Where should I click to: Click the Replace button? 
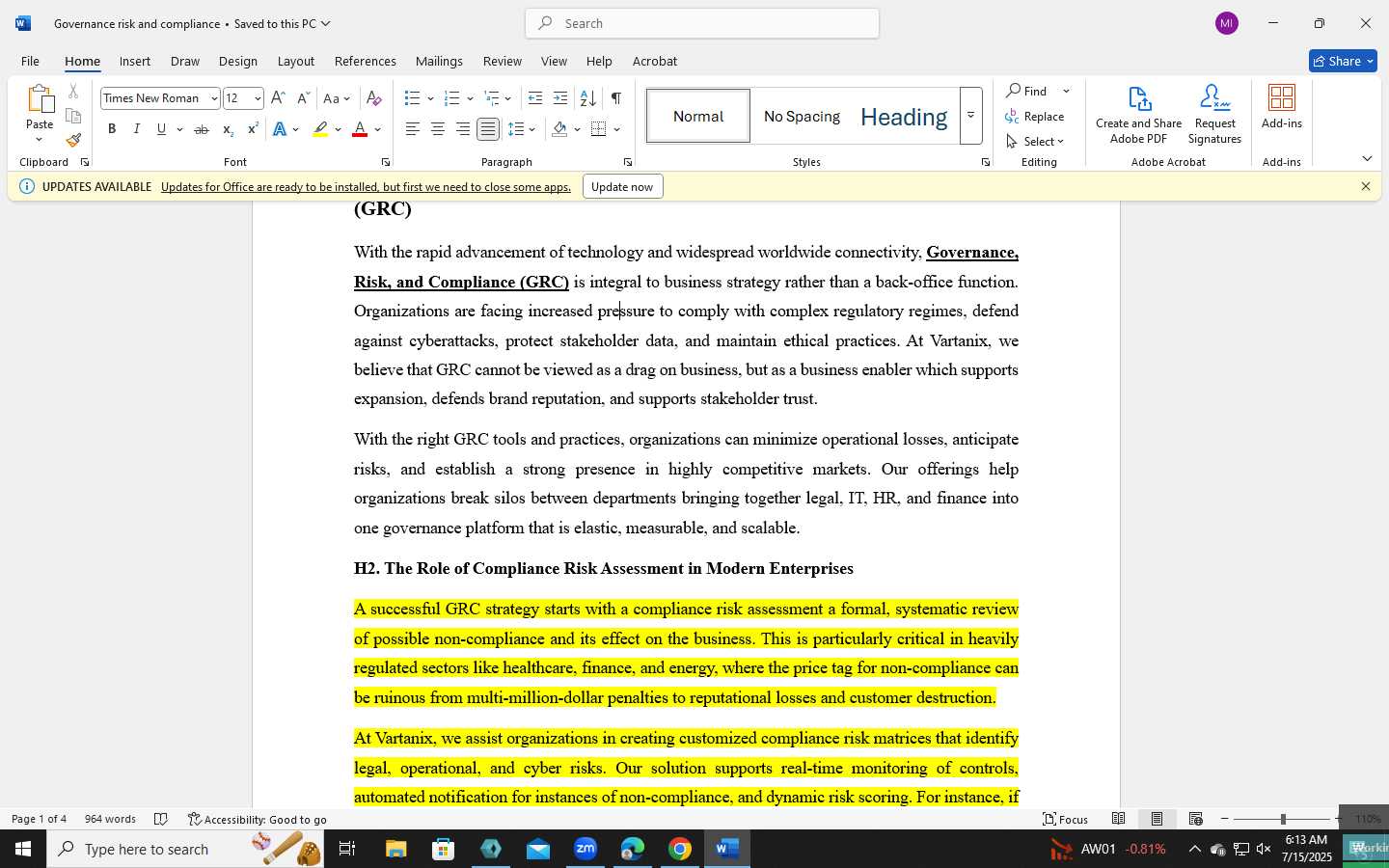pyautogui.click(x=1035, y=116)
